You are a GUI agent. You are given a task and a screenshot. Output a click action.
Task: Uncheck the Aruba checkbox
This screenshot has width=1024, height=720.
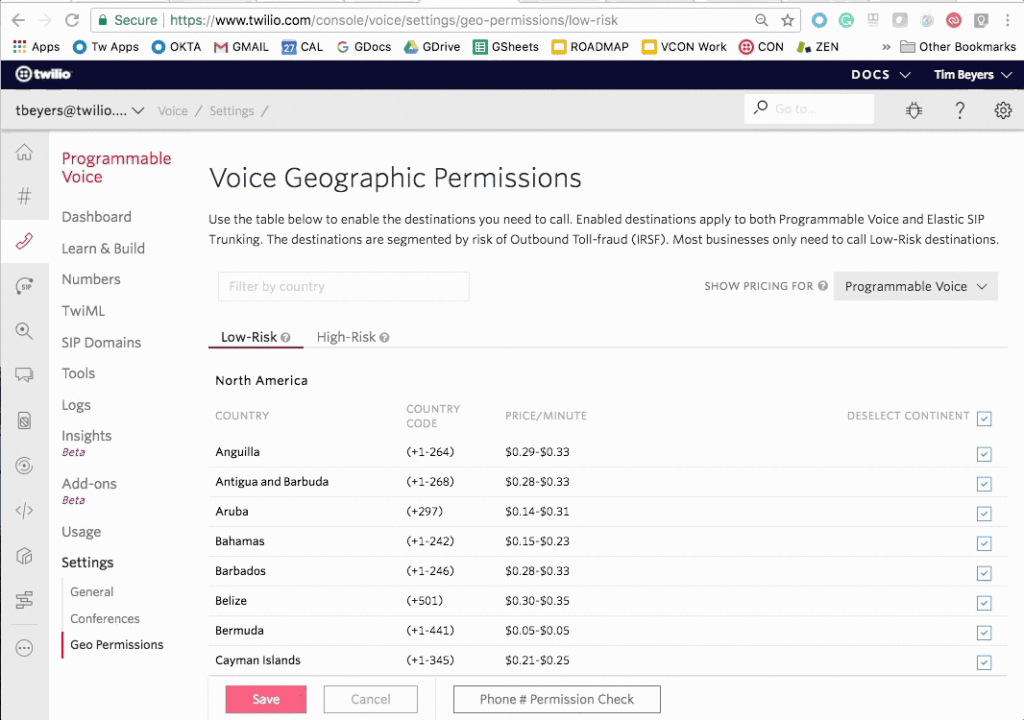point(984,514)
